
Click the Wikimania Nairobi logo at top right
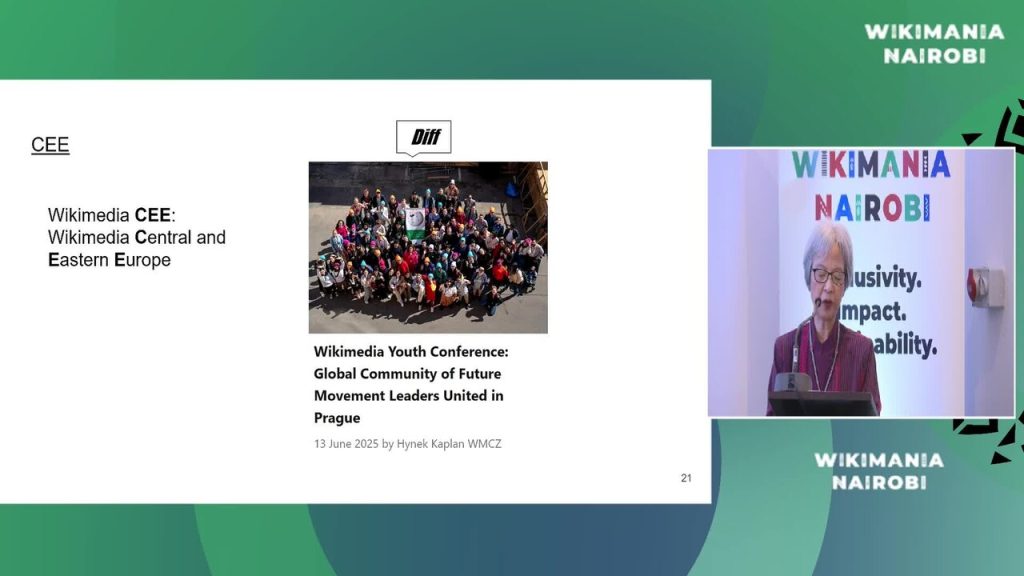point(934,44)
